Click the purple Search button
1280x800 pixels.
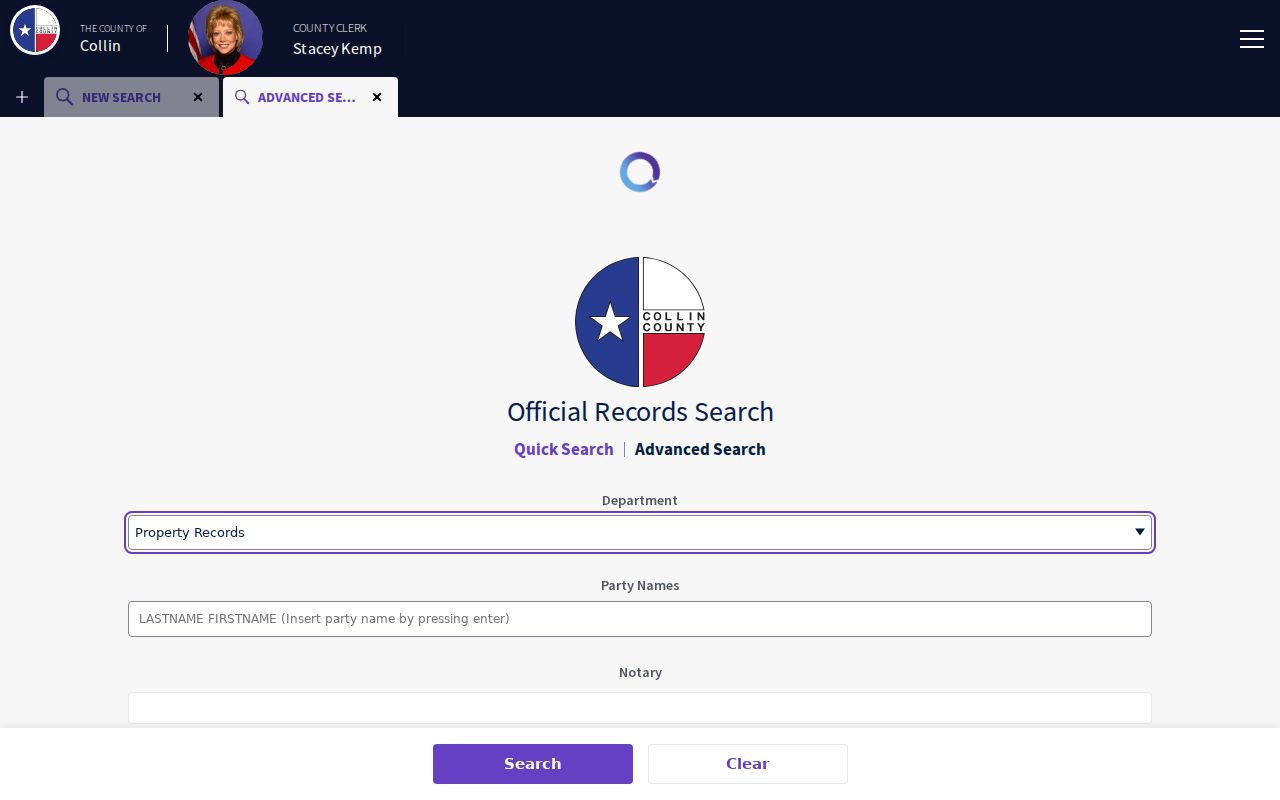[533, 764]
